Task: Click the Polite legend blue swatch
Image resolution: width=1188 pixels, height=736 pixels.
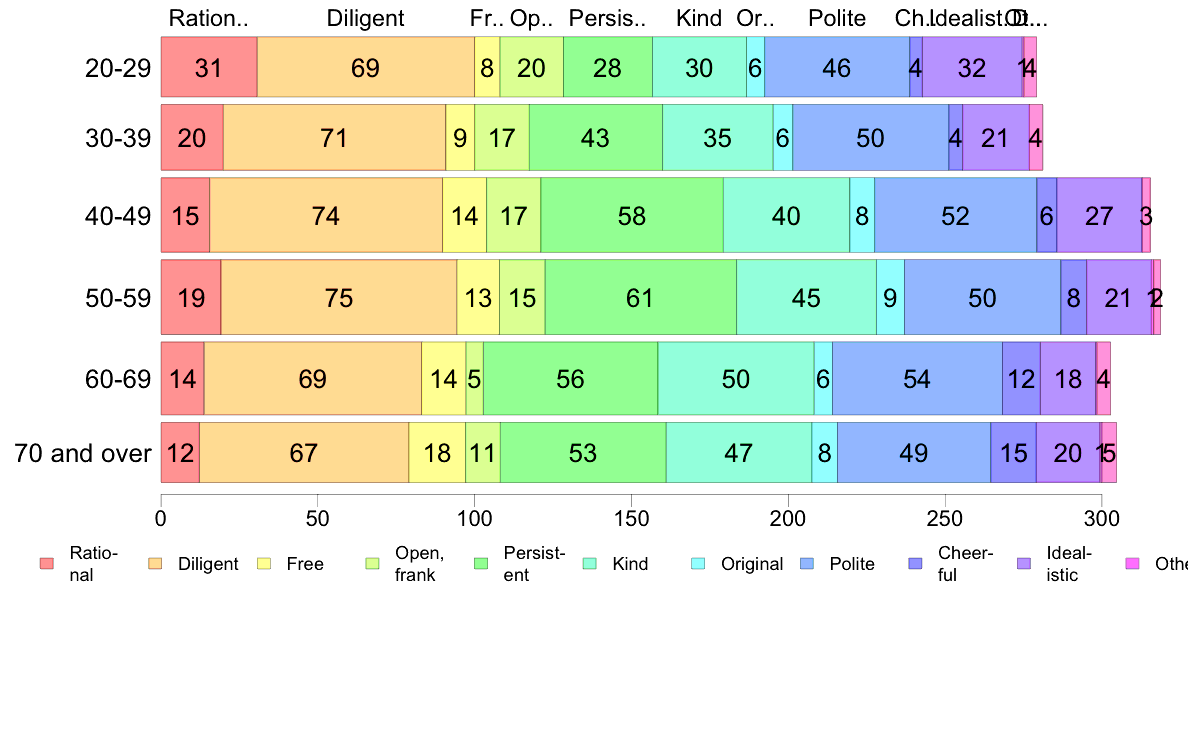Action: (x=807, y=563)
